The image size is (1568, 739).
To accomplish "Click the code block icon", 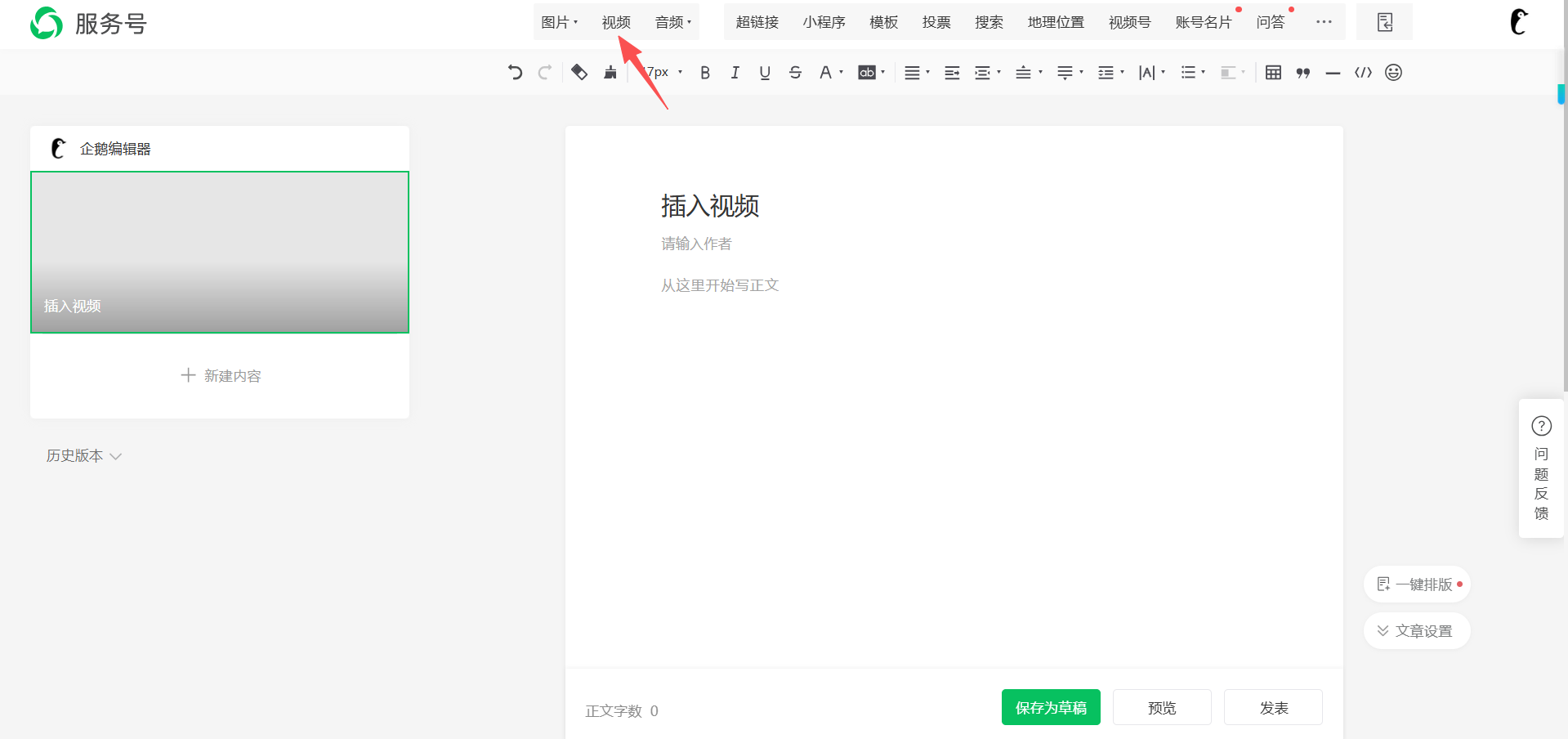I will pyautogui.click(x=1363, y=73).
